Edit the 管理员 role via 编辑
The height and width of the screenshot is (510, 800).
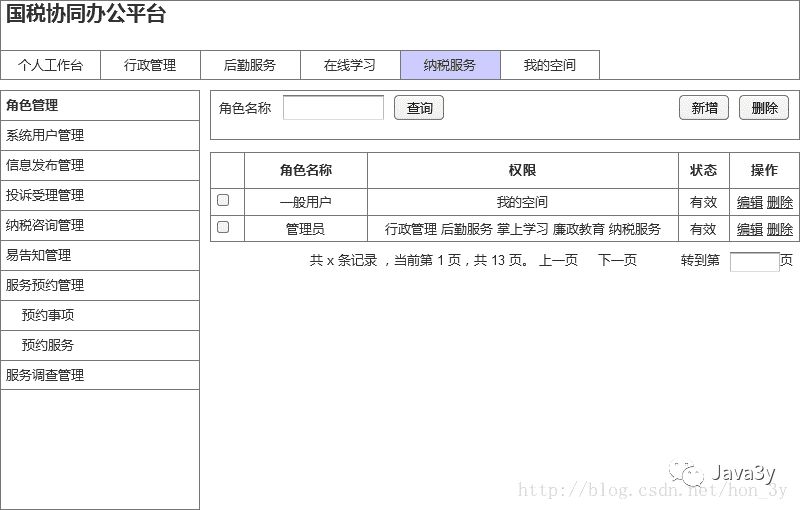(x=750, y=230)
